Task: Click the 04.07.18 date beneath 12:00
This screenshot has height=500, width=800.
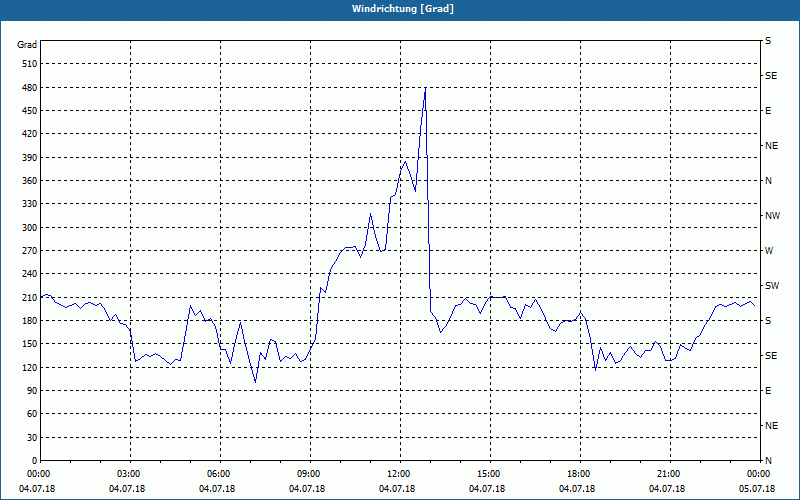Action: pos(397,489)
